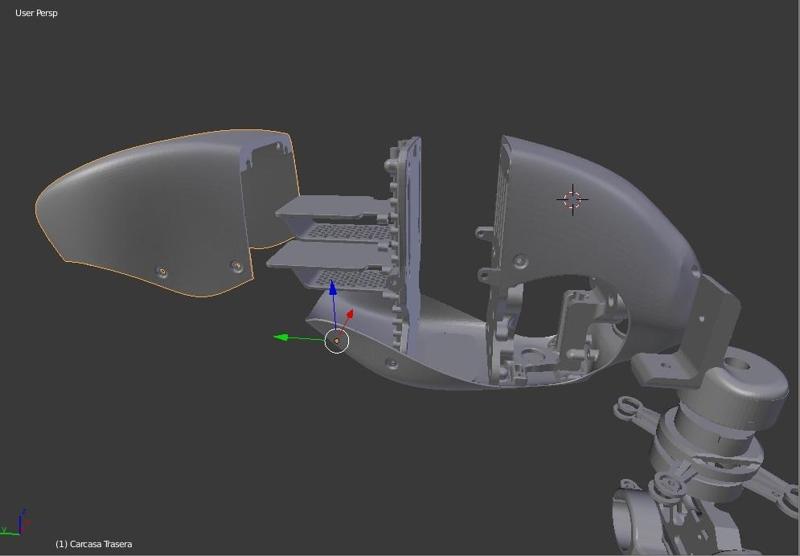Click the 3D cursor crosshair

click(572, 199)
